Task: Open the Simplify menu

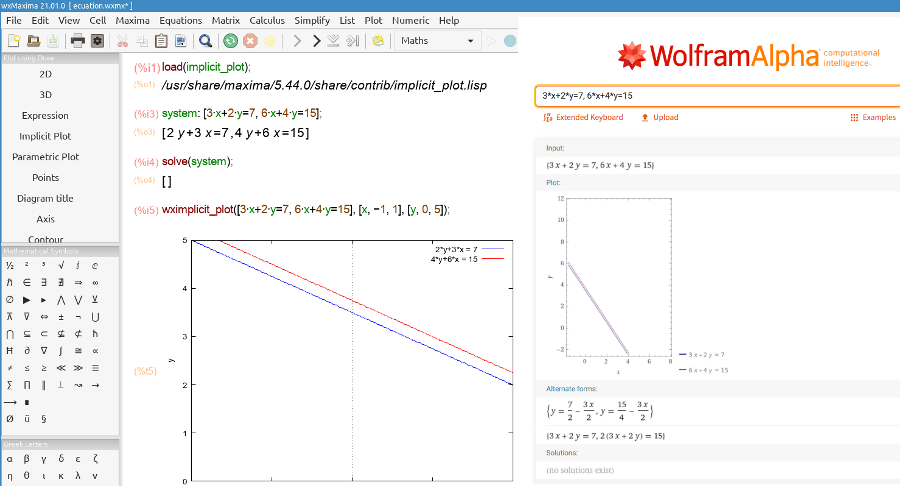Action: click(312, 21)
